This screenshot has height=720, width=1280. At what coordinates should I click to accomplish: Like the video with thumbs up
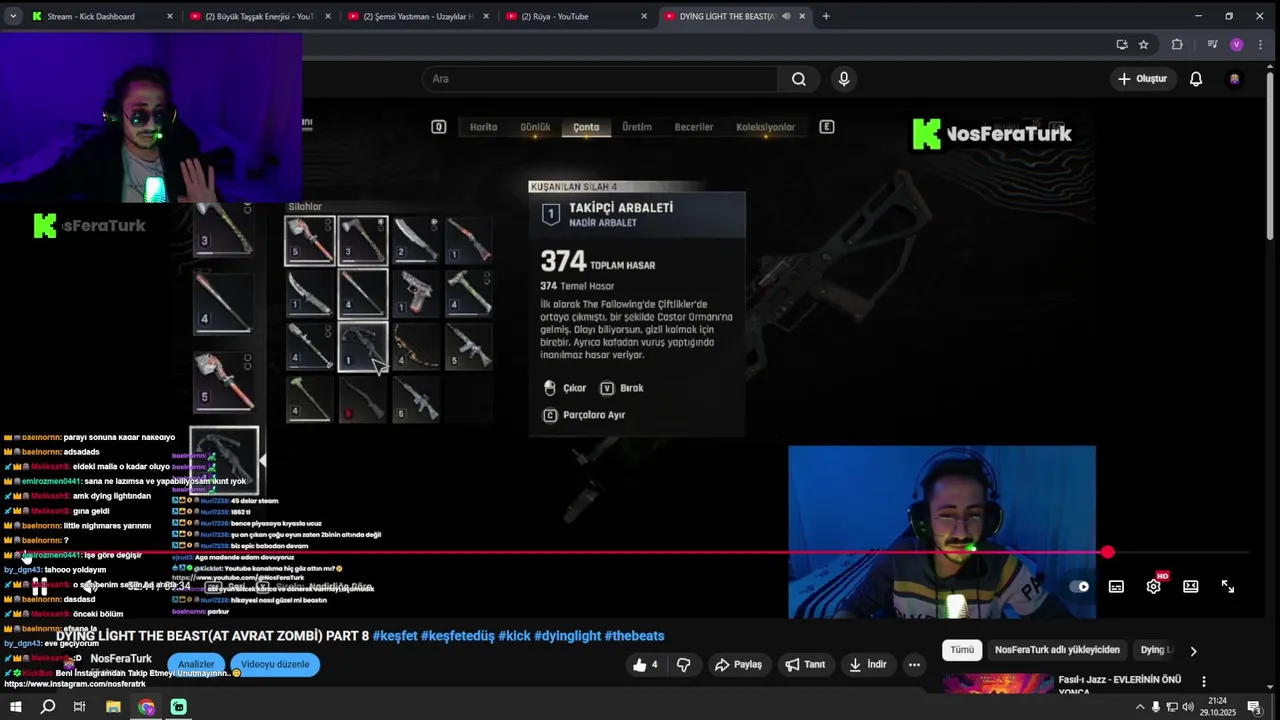point(645,664)
